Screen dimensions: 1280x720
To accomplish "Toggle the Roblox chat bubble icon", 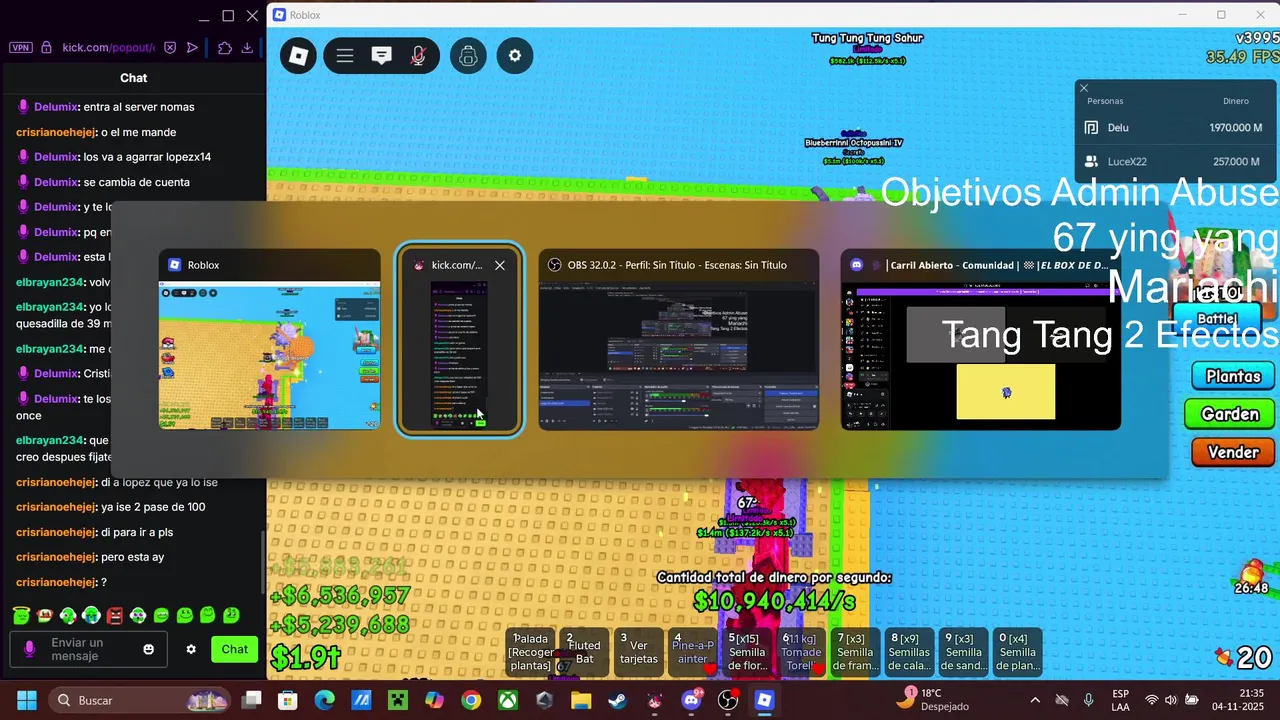I will tap(381, 56).
